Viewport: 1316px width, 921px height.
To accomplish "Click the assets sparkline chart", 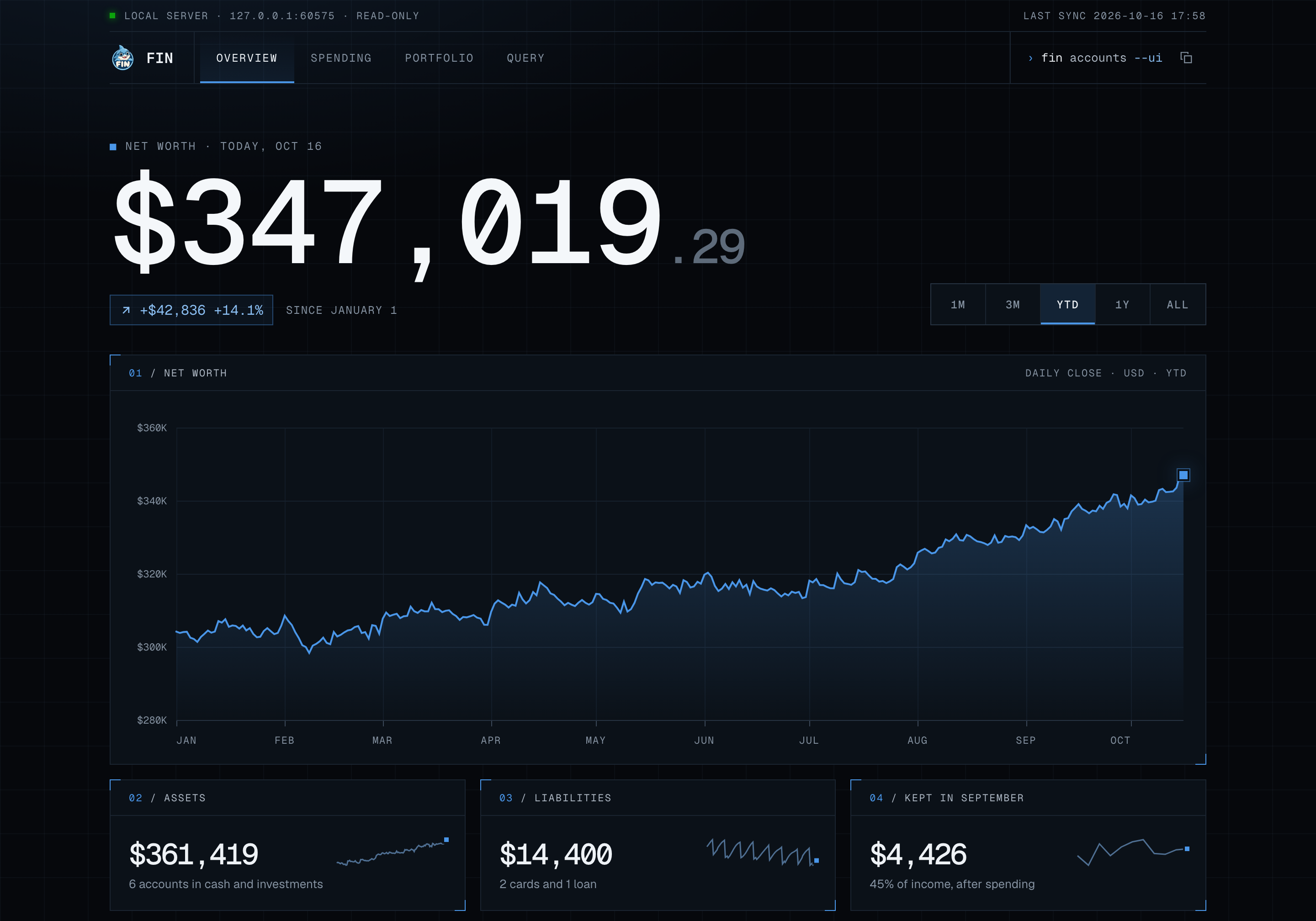I will [393, 852].
